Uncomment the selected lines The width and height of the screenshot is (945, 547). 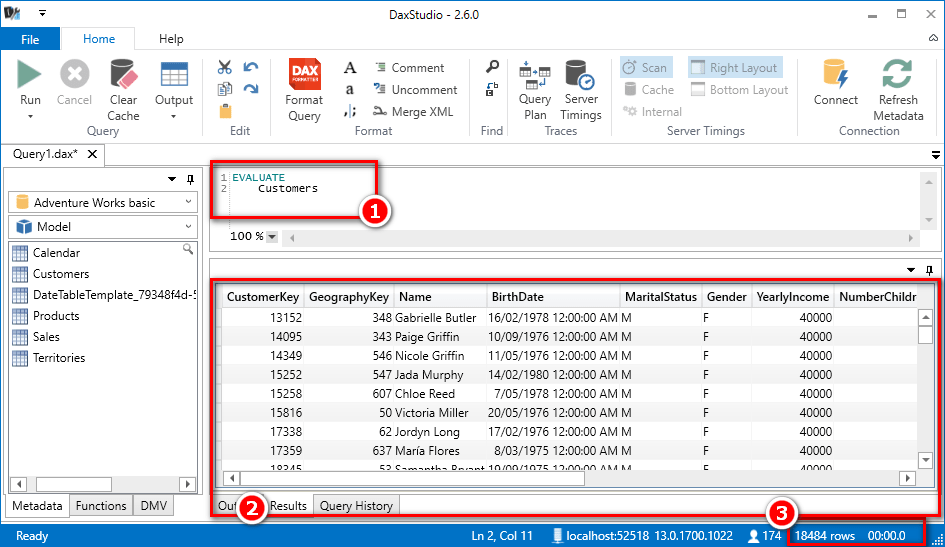coord(415,90)
